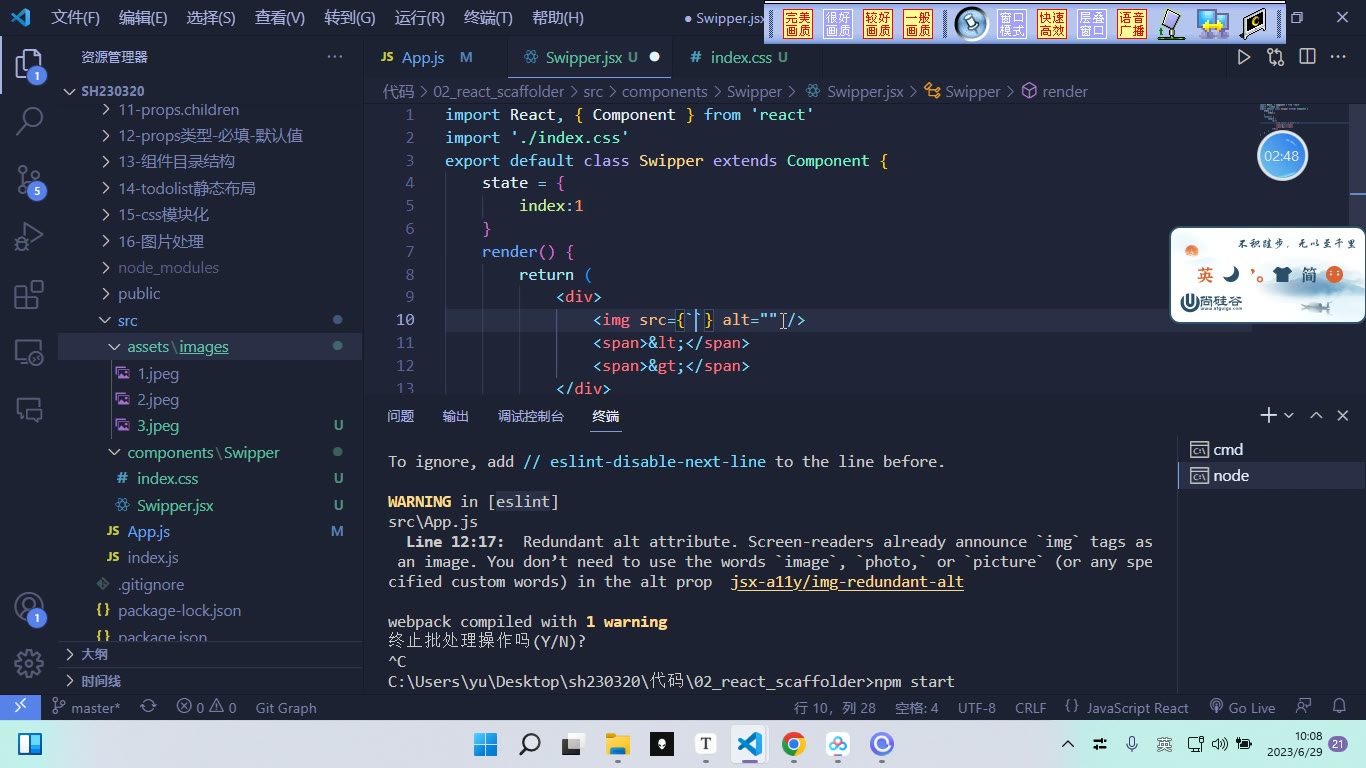Open the terminal launch profile dropdown

(1289, 415)
